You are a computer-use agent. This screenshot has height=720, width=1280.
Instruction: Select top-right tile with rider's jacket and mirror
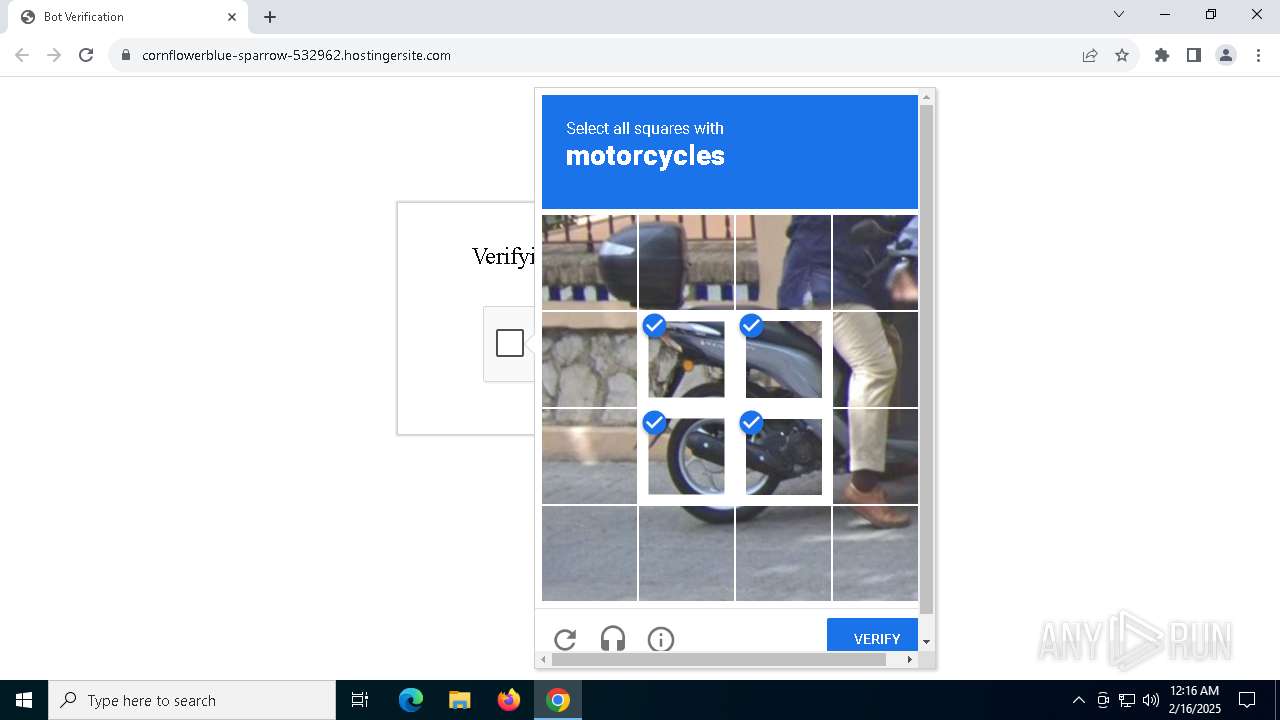pos(875,262)
